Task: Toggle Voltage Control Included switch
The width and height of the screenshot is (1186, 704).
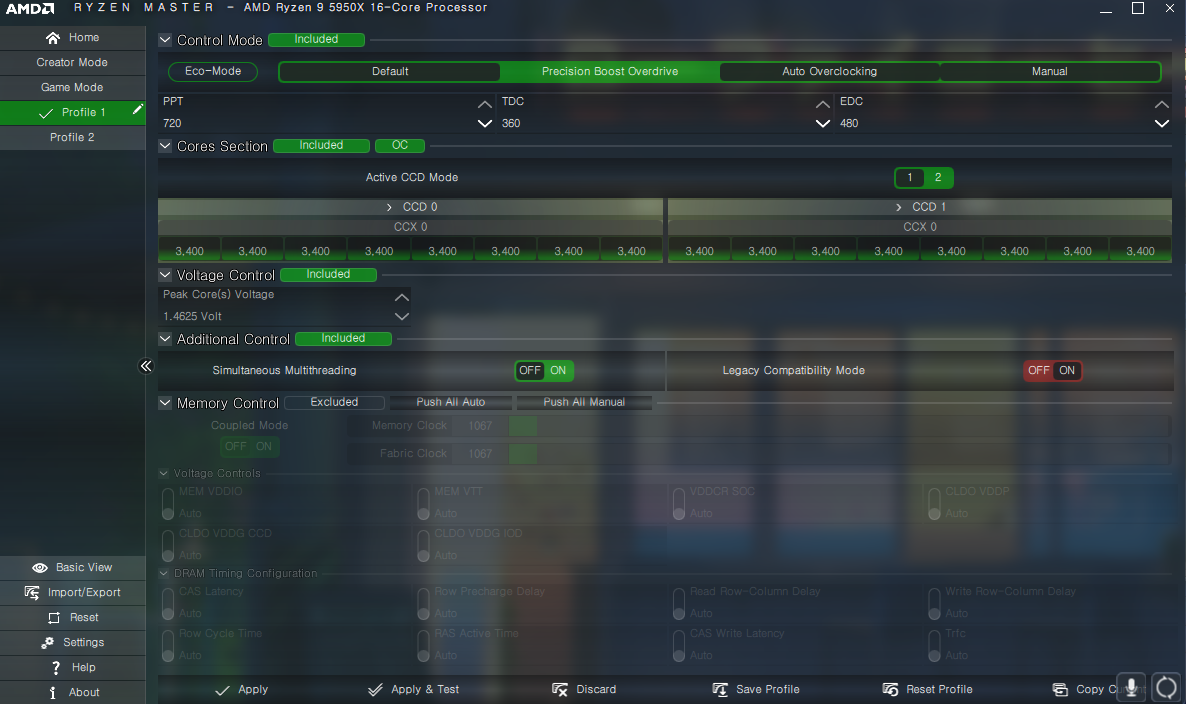Action: point(328,274)
